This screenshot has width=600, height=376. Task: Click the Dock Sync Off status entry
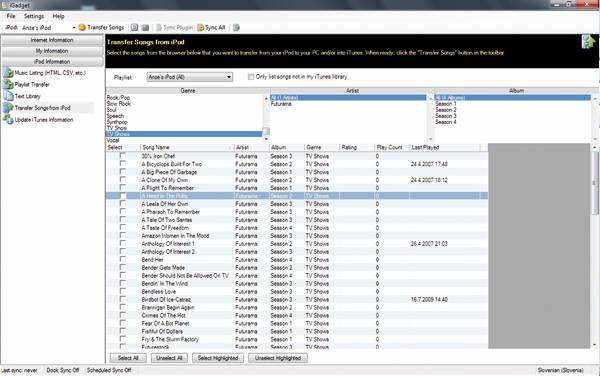[x=63, y=370]
